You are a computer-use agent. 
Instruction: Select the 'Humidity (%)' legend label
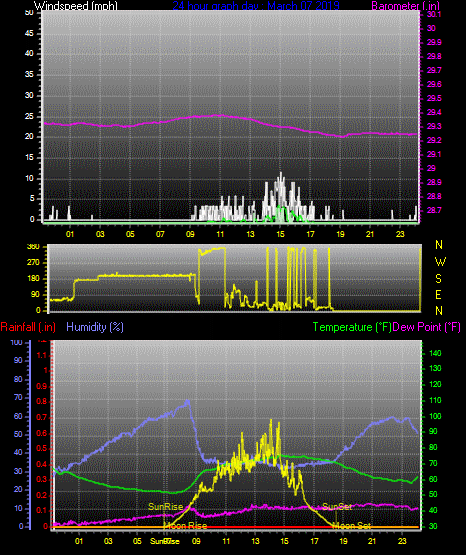tap(95, 327)
